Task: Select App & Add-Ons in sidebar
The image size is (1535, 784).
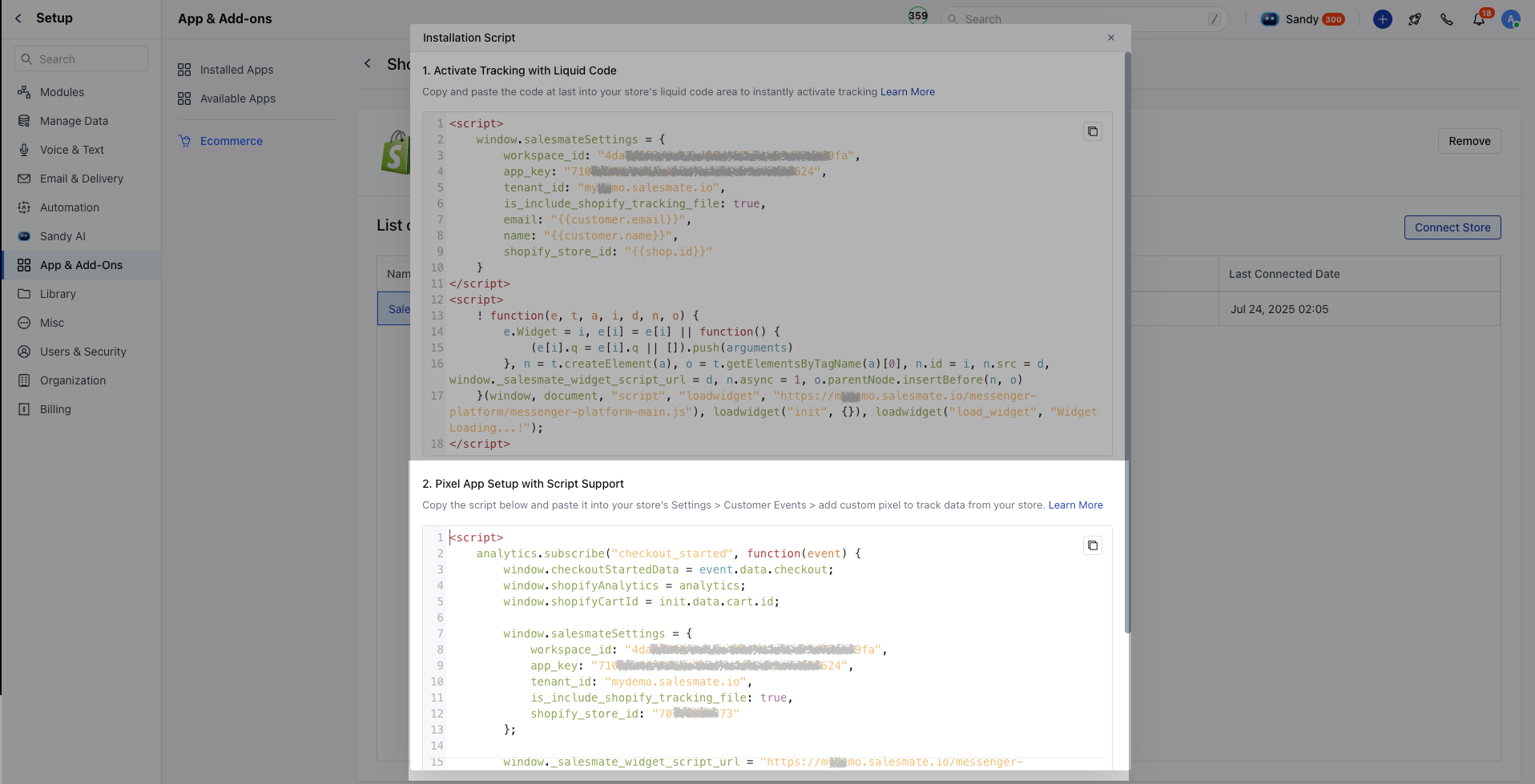Action: (81, 265)
